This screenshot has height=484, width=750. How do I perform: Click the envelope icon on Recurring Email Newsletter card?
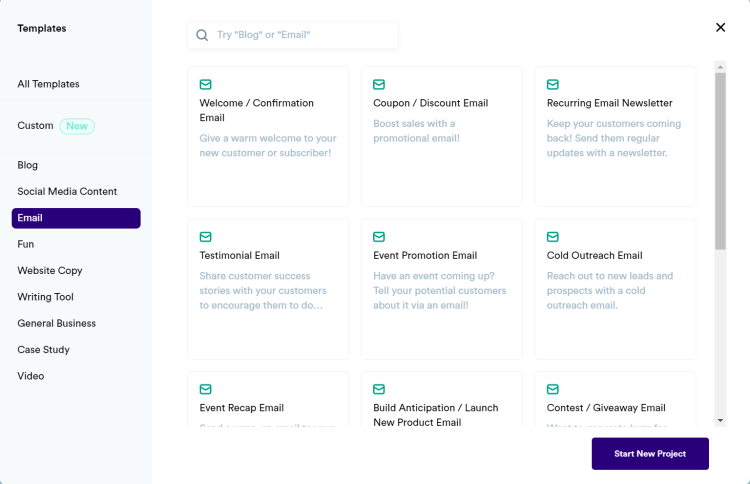[x=552, y=85]
